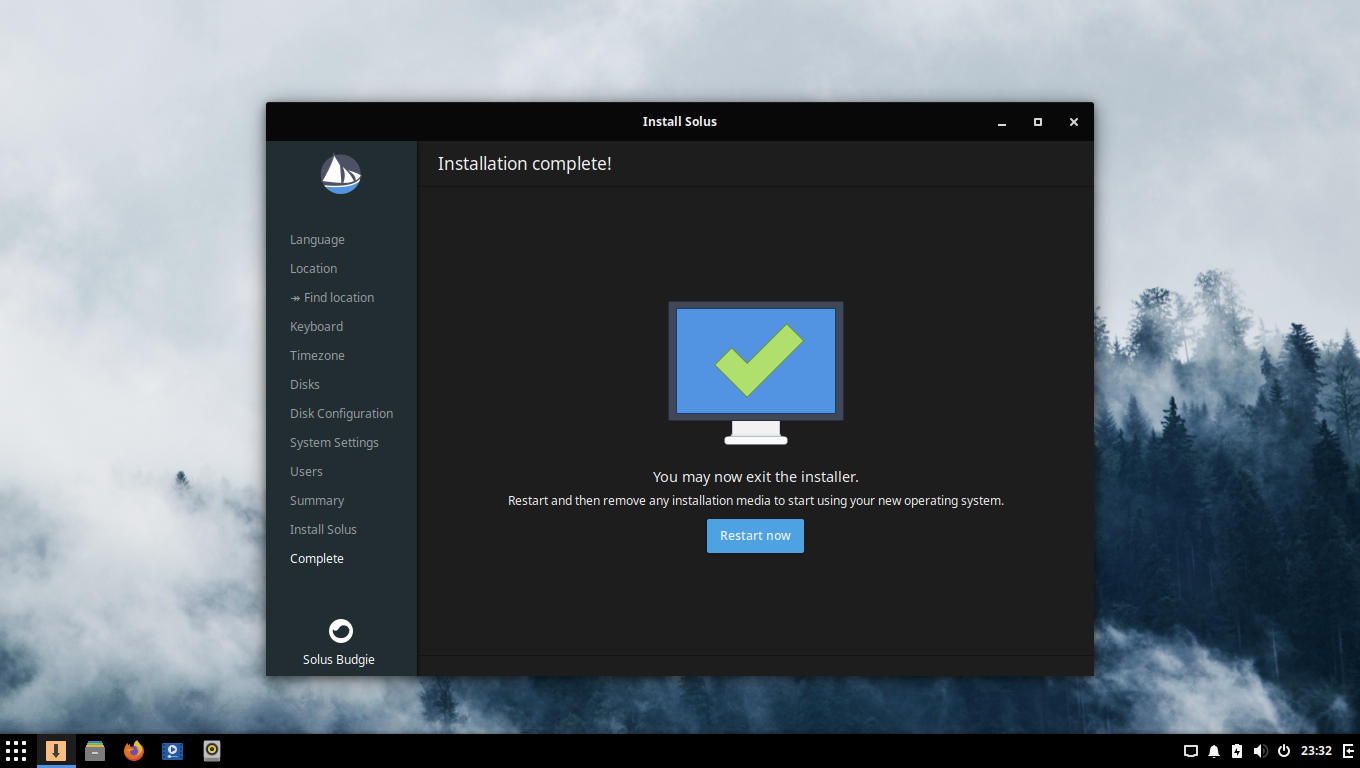Click the show desktop tray icon
This screenshot has width=1360, height=768.
tap(1191, 751)
